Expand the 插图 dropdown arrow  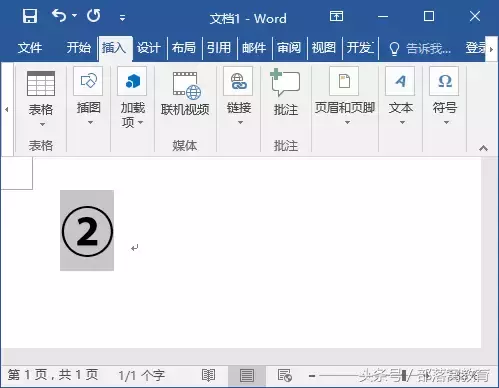90,122
